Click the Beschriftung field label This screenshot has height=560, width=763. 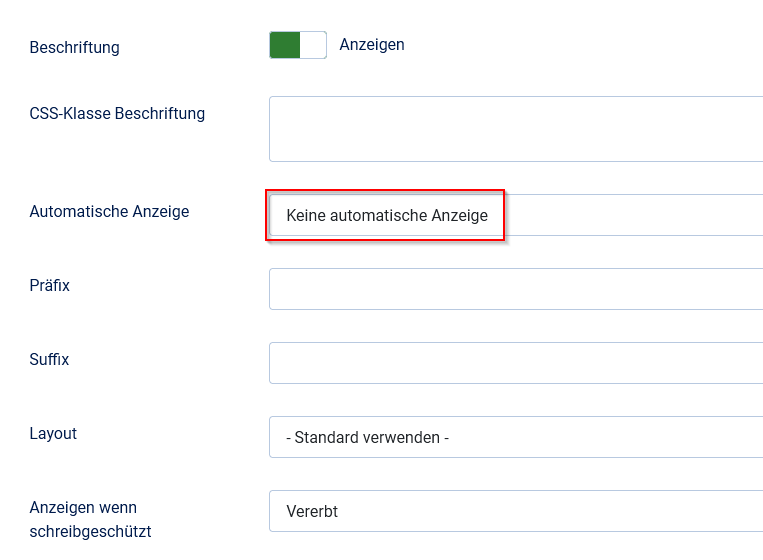pos(74,47)
